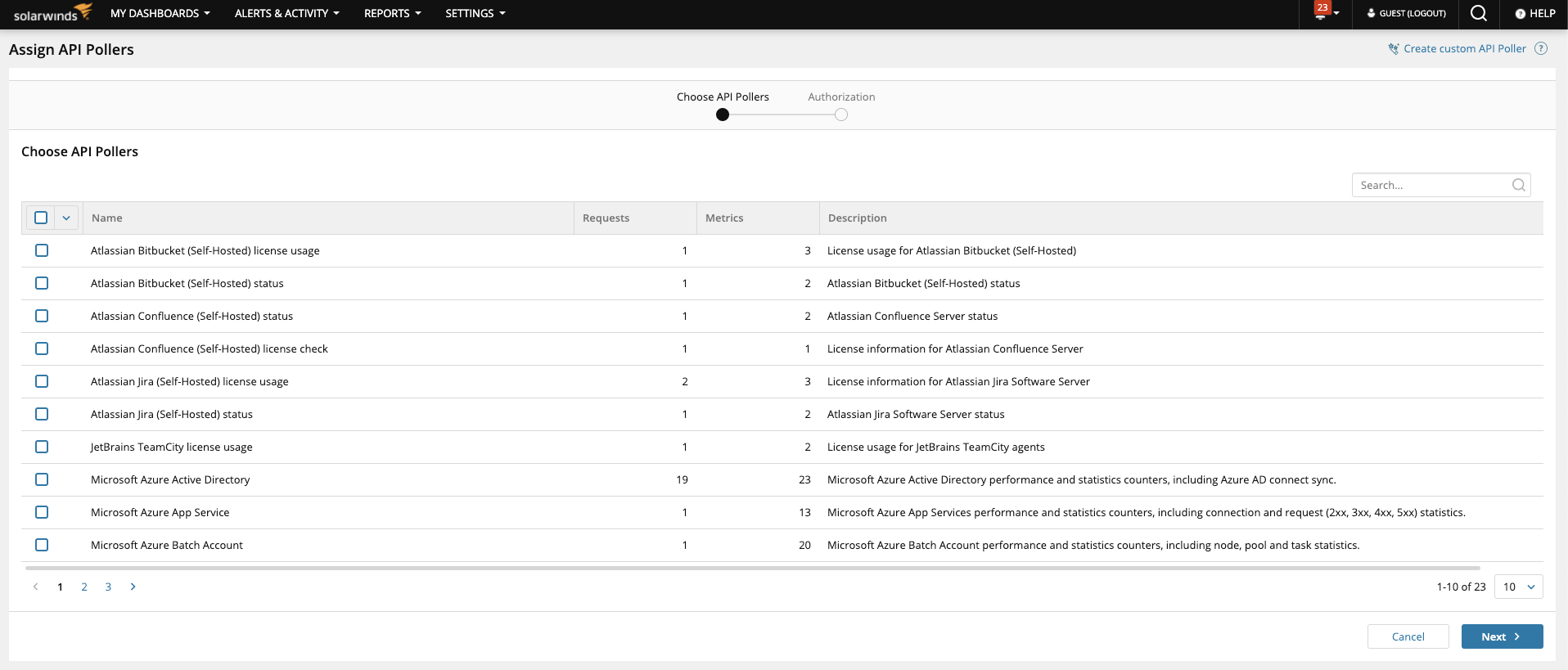Open the ALERTS & ACTIVITY menu
This screenshot has width=1568, height=670.
tap(287, 13)
